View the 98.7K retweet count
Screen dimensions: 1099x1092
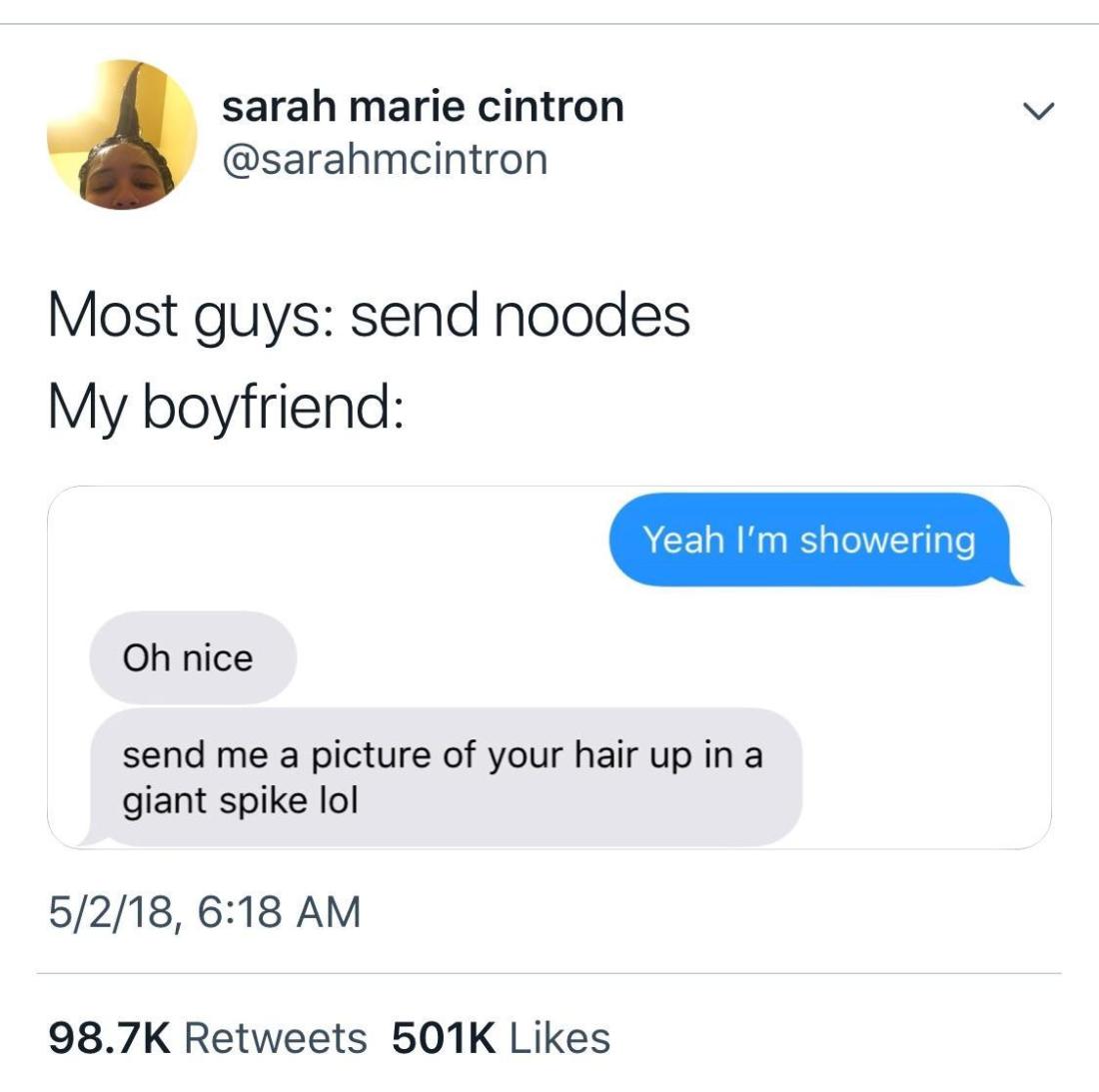coord(110,1038)
